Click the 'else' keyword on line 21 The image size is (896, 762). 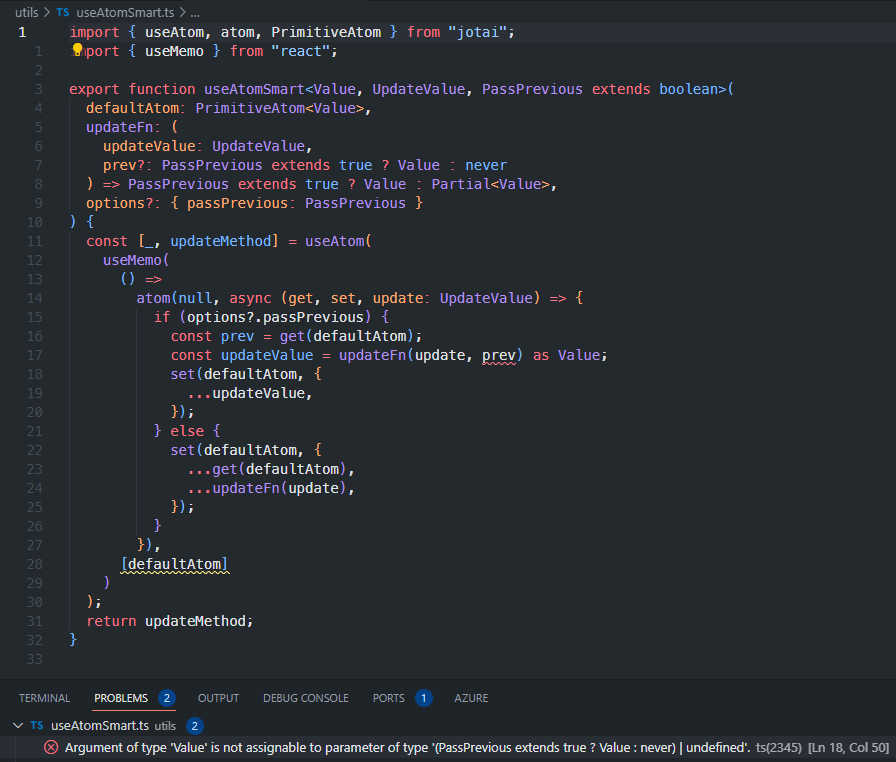[187, 431]
